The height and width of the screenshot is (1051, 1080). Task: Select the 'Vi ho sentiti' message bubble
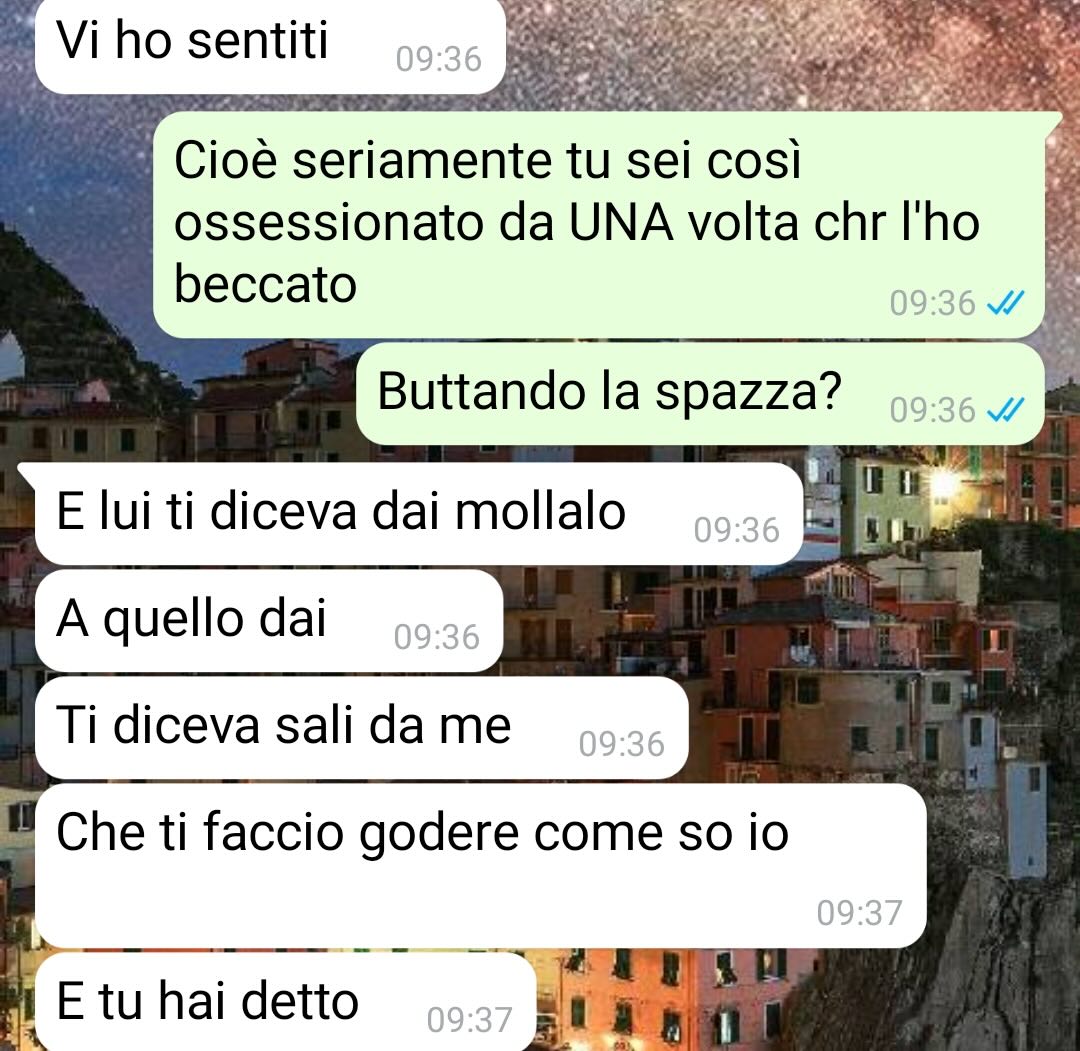270,46
